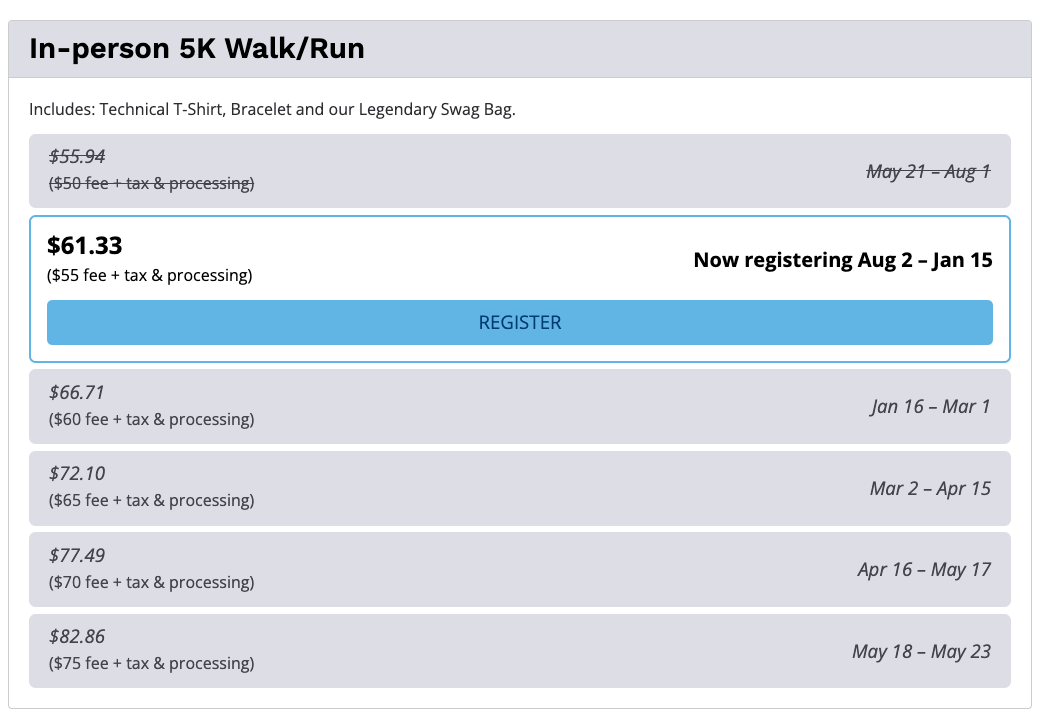The width and height of the screenshot is (1045, 725).
Task: Click the ($70 fee + tax & processing) note
Action: 151,582
